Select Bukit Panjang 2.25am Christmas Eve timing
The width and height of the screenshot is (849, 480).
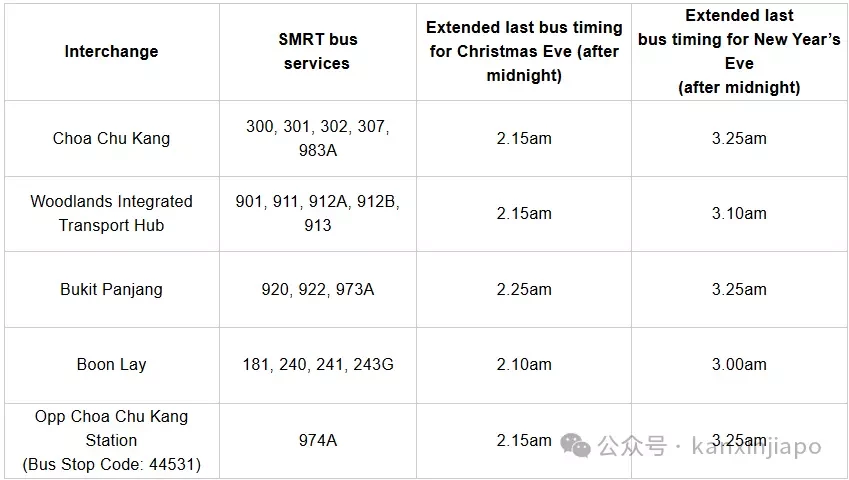(x=524, y=290)
